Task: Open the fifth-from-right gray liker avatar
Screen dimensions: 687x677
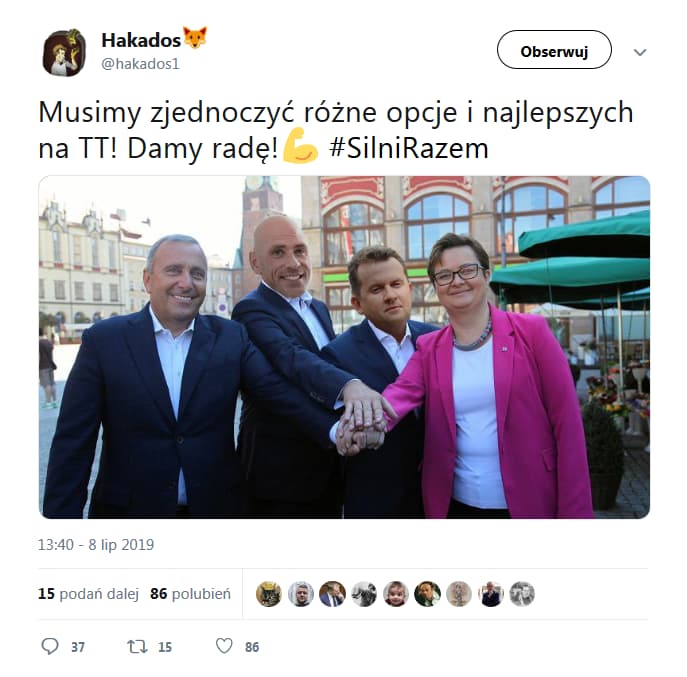Action: (364, 594)
